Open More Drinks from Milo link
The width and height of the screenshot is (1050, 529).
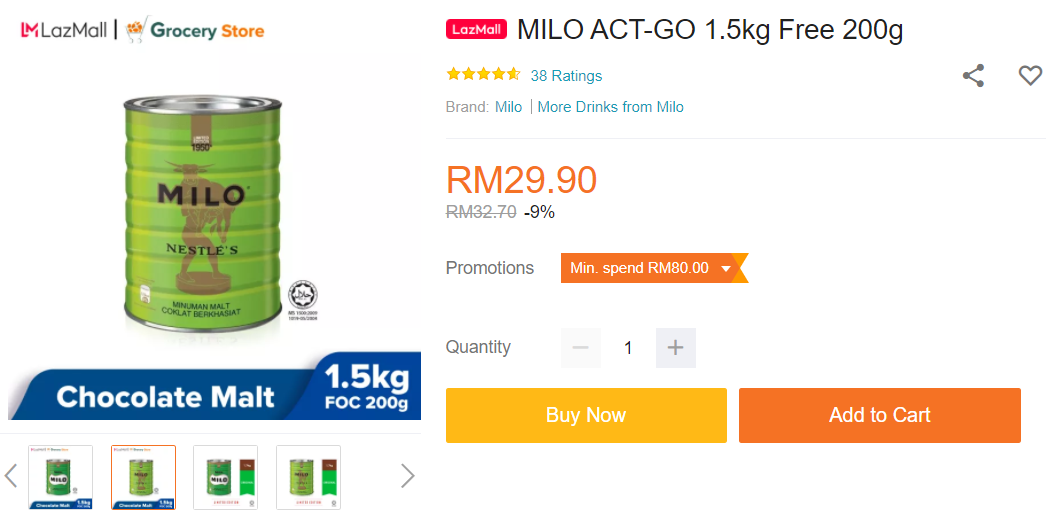point(610,107)
